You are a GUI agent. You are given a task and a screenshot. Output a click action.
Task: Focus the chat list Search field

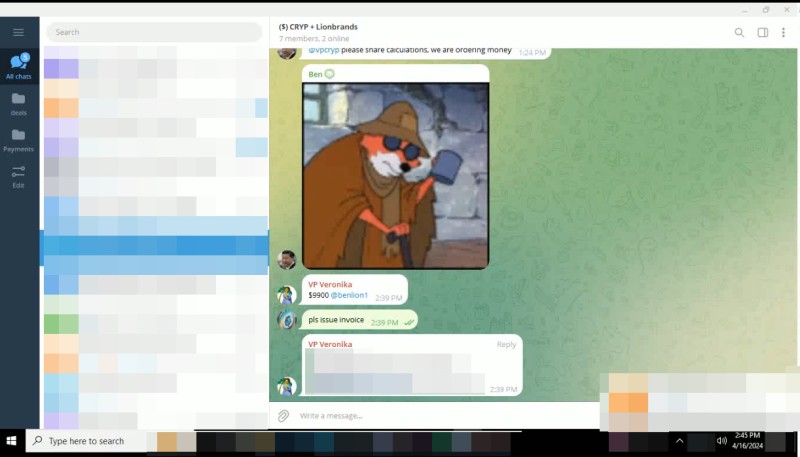[154, 32]
